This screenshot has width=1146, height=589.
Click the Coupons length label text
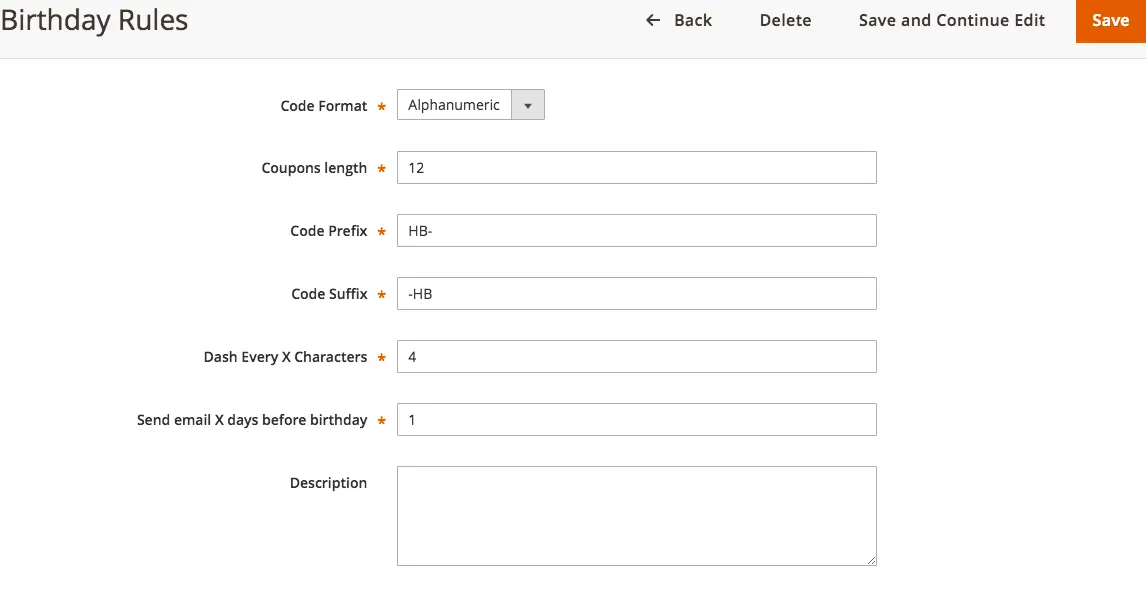coord(314,168)
